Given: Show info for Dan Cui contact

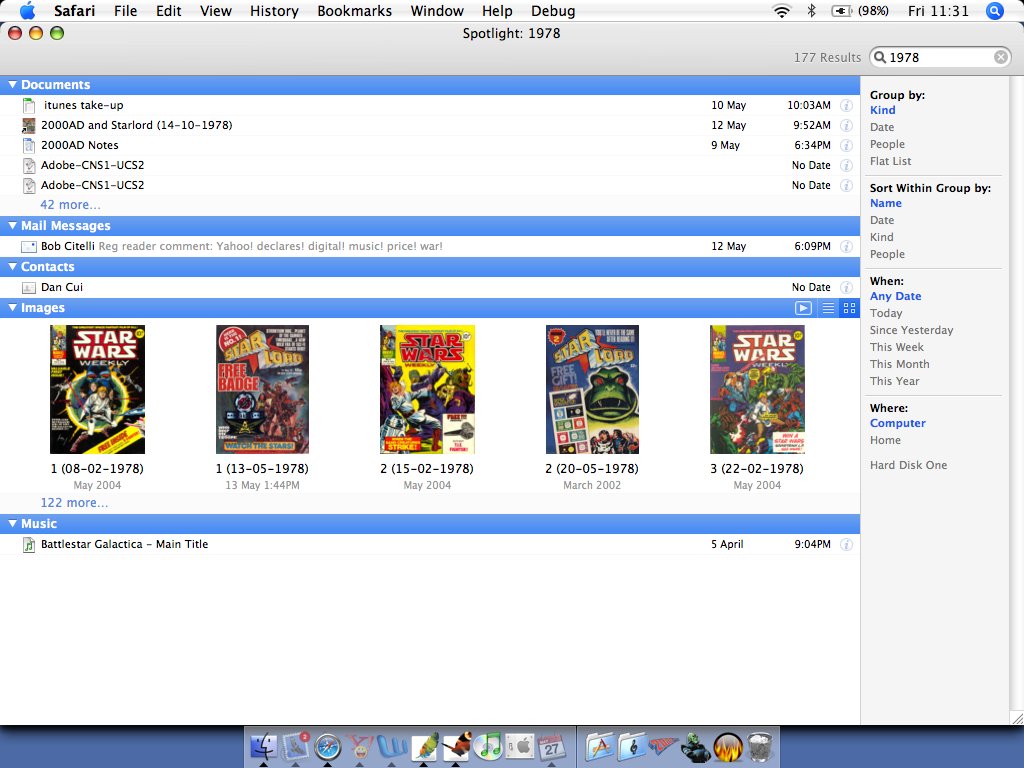Looking at the screenshot, I should pyautogui.click(x=846, y=287).
